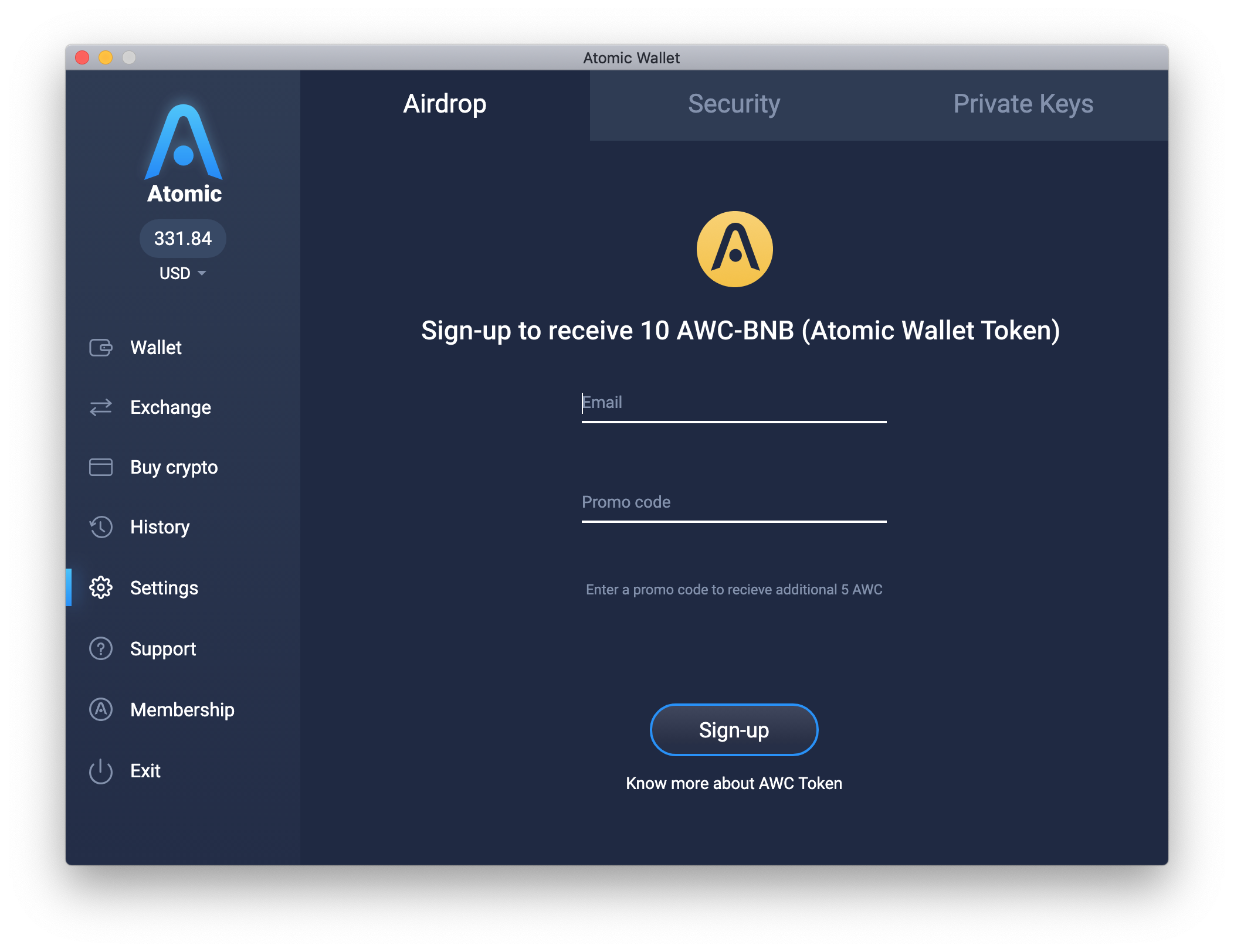Toggle the wallet balance display
The image size is (1234, 952).
[x=185, y=238]
